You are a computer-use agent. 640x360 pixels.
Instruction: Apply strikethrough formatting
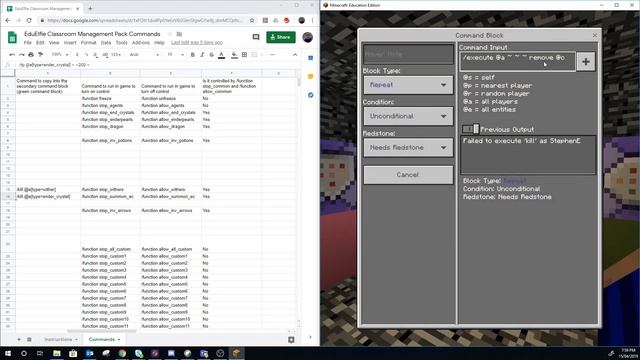[211, 55]
